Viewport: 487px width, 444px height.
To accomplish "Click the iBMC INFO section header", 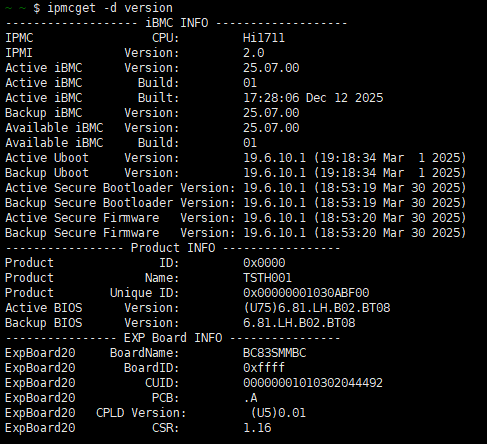I will 177,23.
